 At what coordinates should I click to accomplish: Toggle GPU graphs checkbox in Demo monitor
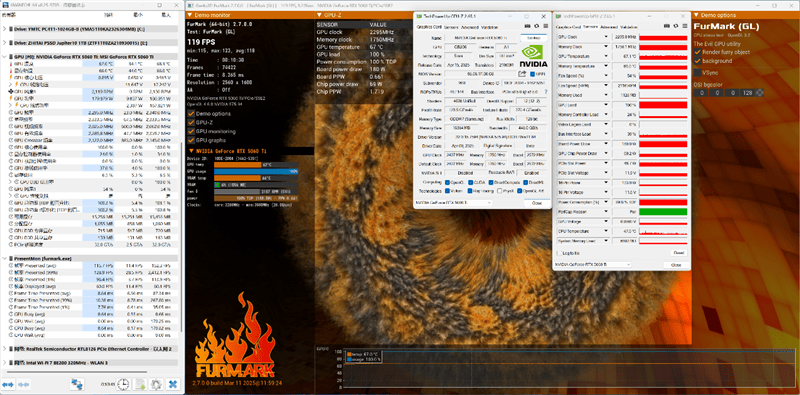(x=191, y=140)
